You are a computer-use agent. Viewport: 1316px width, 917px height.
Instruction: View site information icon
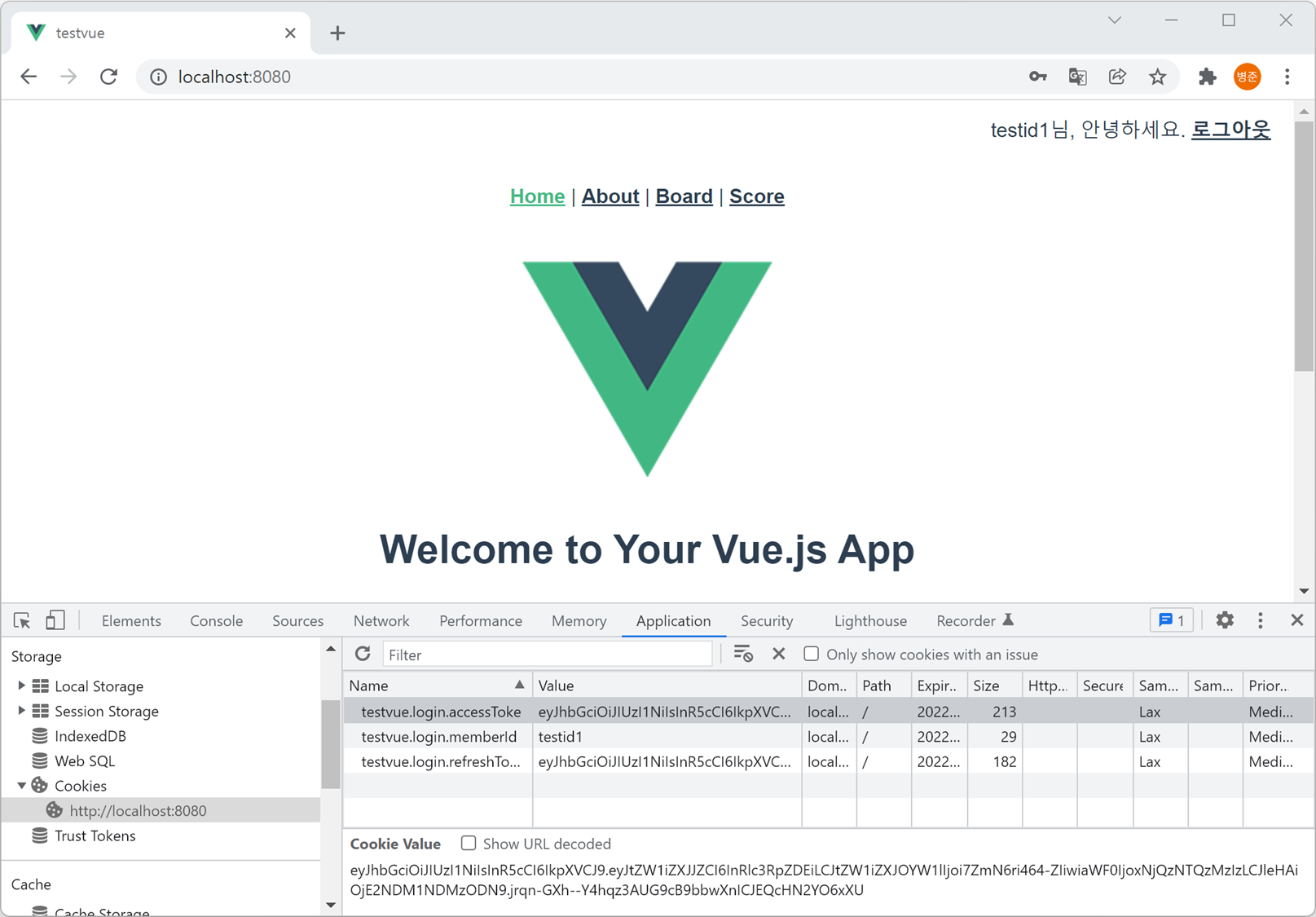158,77
